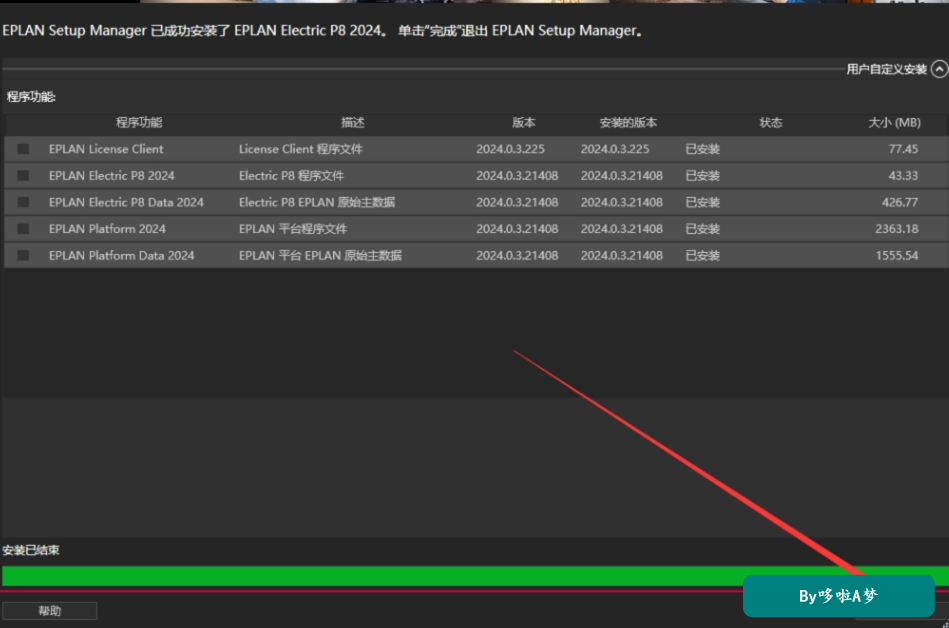This screenshot has width=949, height=628.
Task: Select the EPLAN 平台程序文件 description cell
Action: tap(293, 229)
